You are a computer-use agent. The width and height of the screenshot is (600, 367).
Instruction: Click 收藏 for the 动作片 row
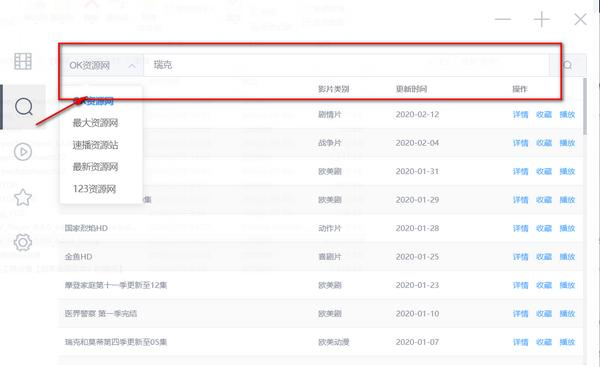544,228
